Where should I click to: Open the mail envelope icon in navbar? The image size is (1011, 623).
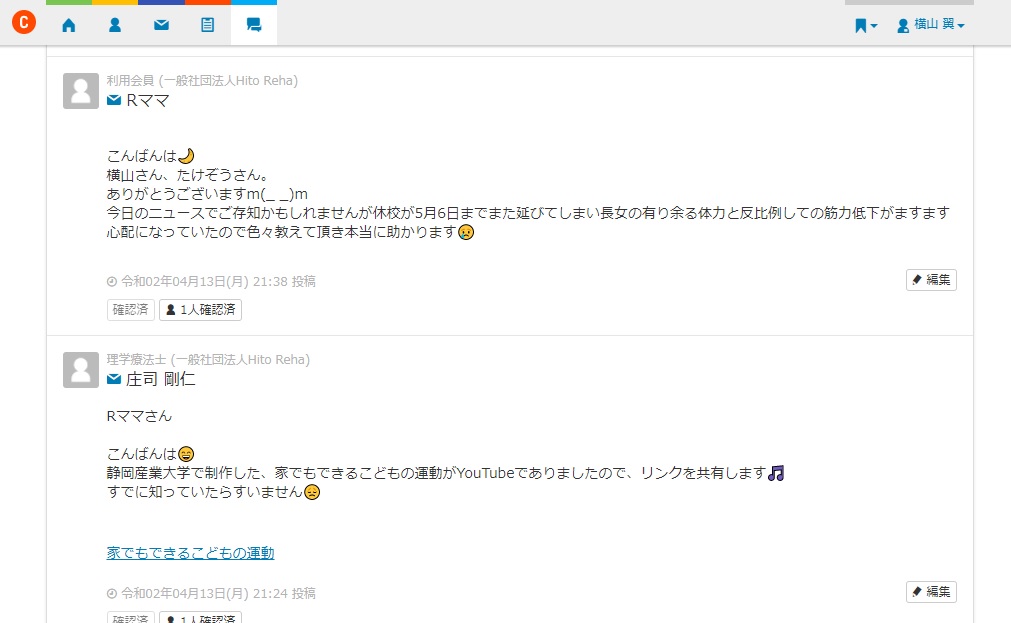pyautogui.click(x=161, y=25)
